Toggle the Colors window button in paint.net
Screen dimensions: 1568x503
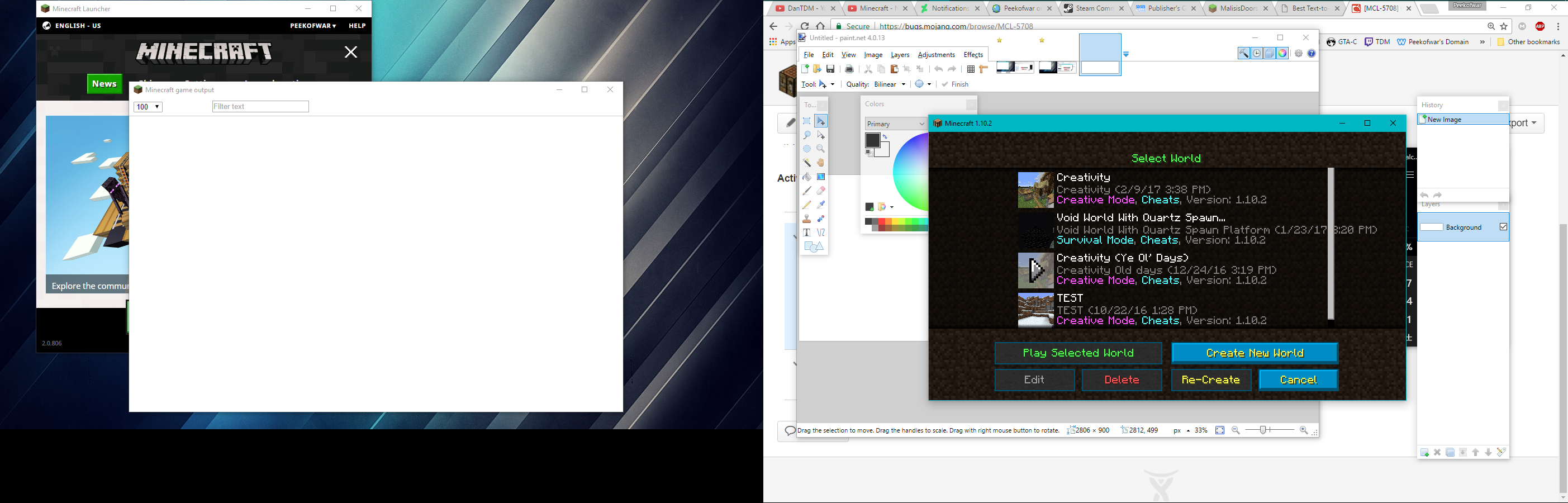tap(1282, 54)
